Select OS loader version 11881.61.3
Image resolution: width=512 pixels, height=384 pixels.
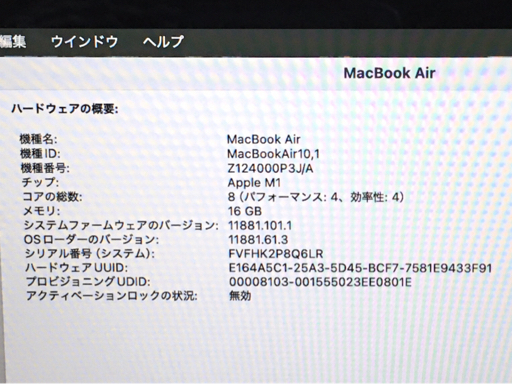[x=258, y=240]
